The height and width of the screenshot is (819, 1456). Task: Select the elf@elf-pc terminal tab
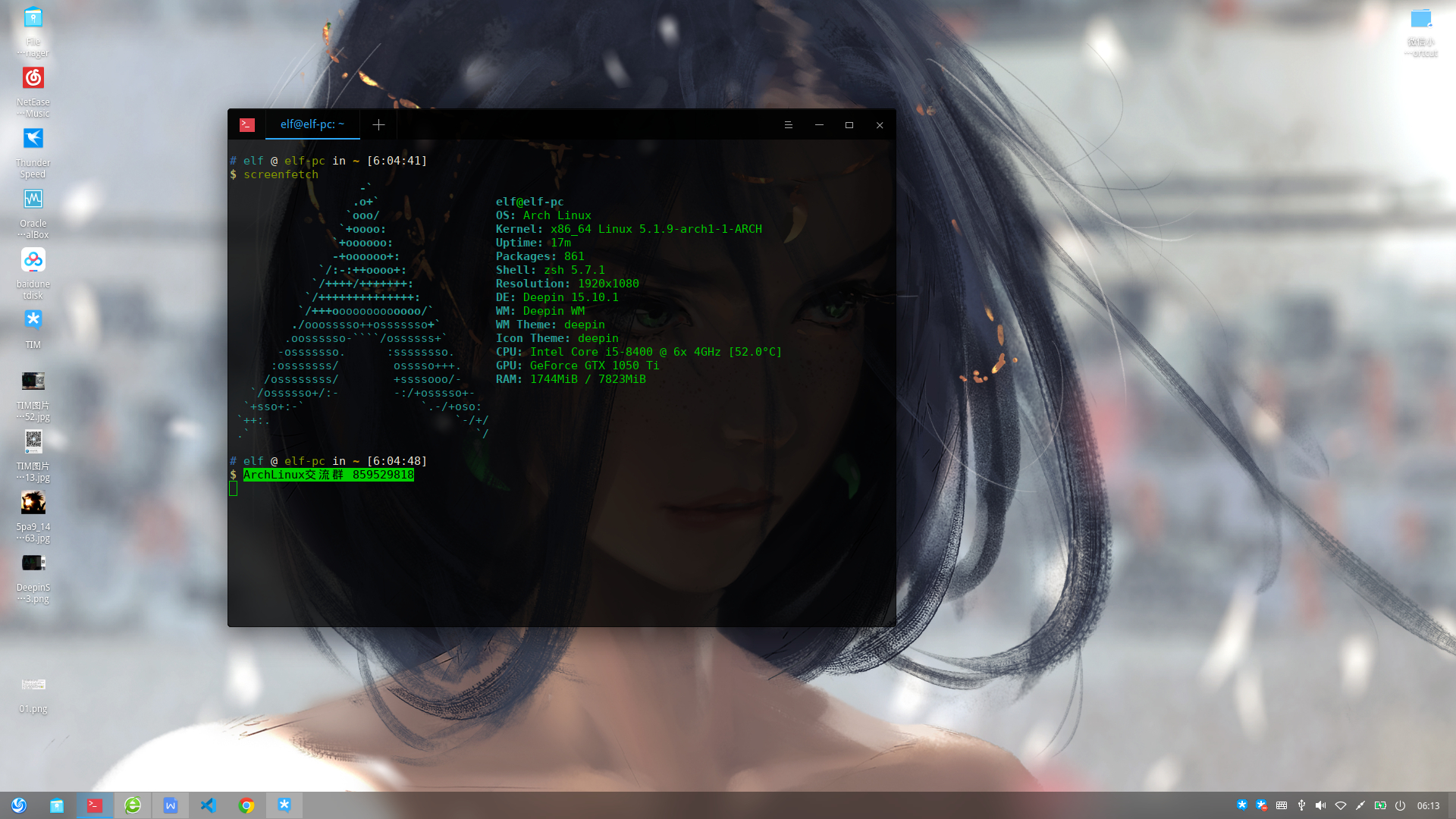click(312, 124)
